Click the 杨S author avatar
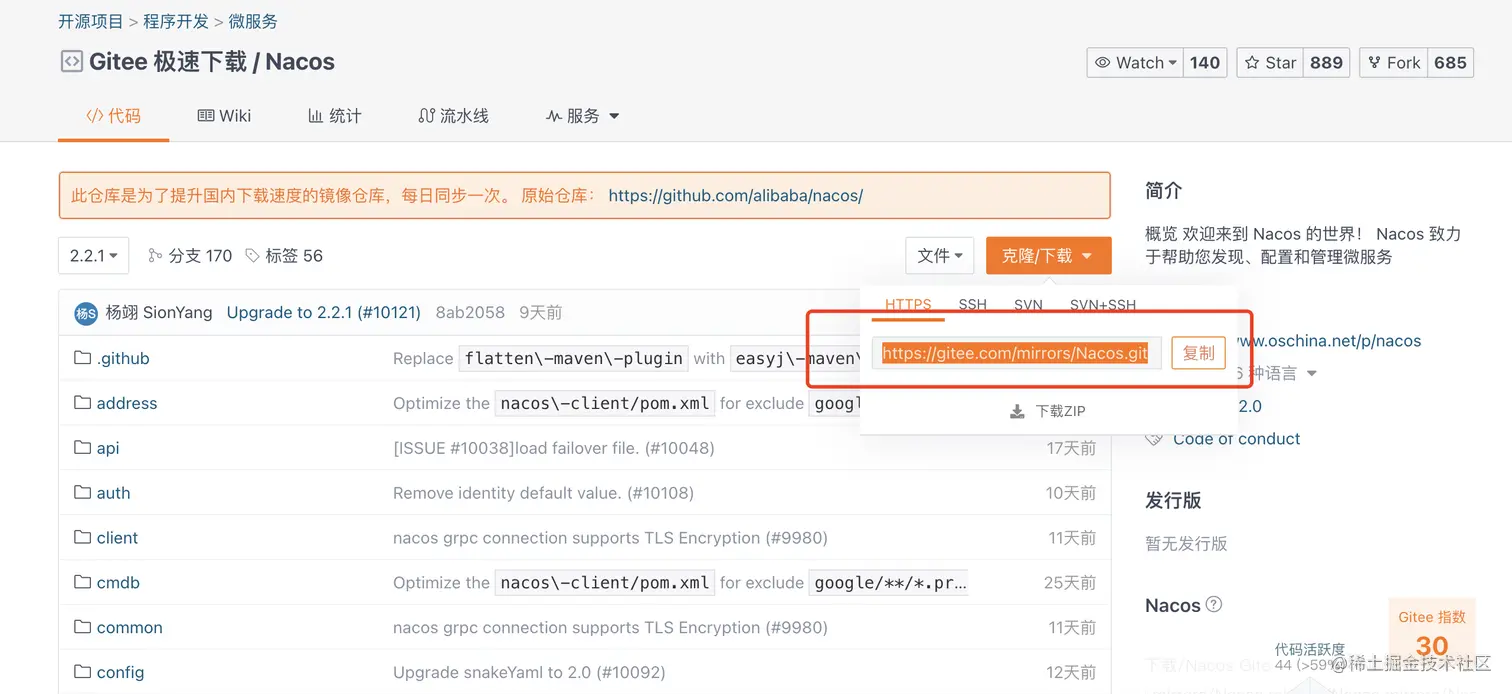The width and height of the screenshot is (1512, 694). pyautogui.click(x=86, y=313)
